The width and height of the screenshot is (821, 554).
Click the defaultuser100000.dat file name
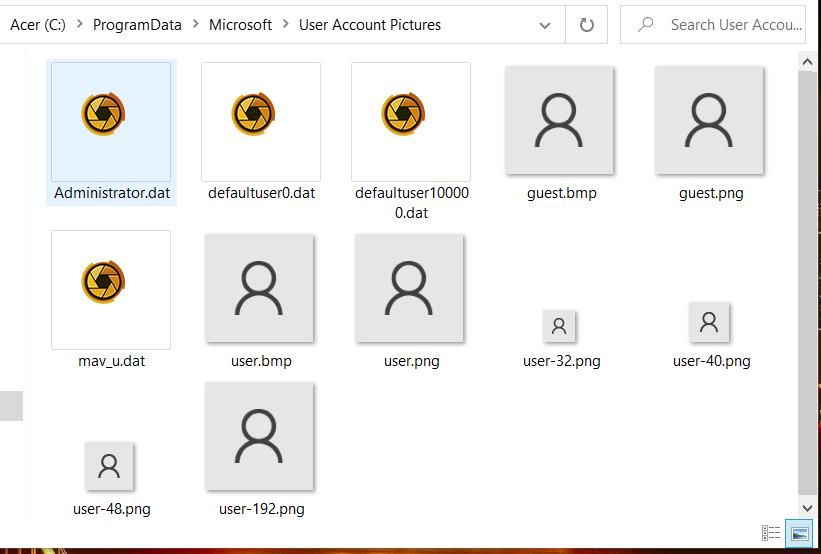coord(412,203)
